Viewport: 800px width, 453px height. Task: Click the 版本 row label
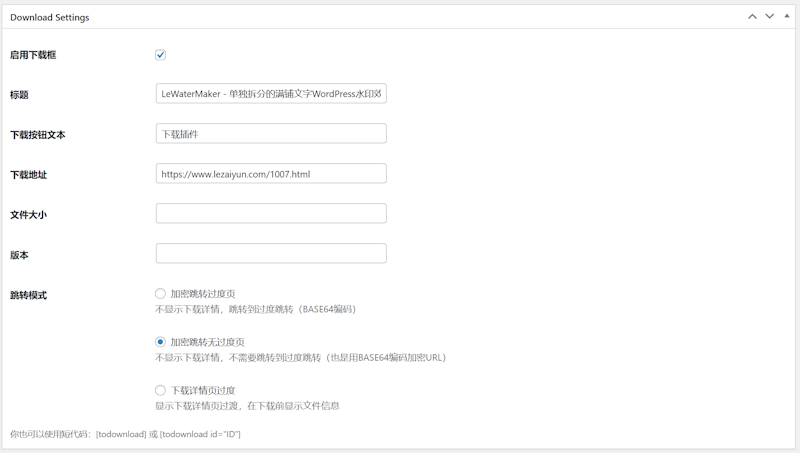[x=19, y=255]
